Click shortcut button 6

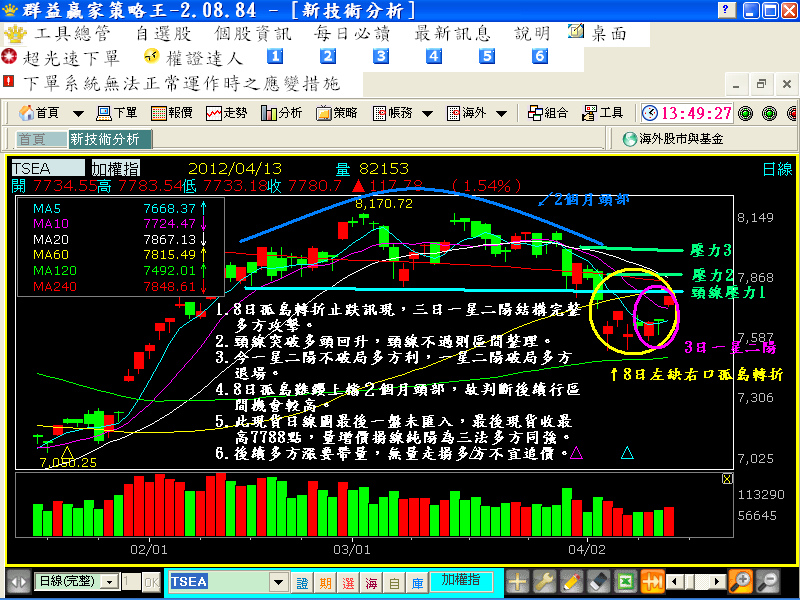pos(540,56)
